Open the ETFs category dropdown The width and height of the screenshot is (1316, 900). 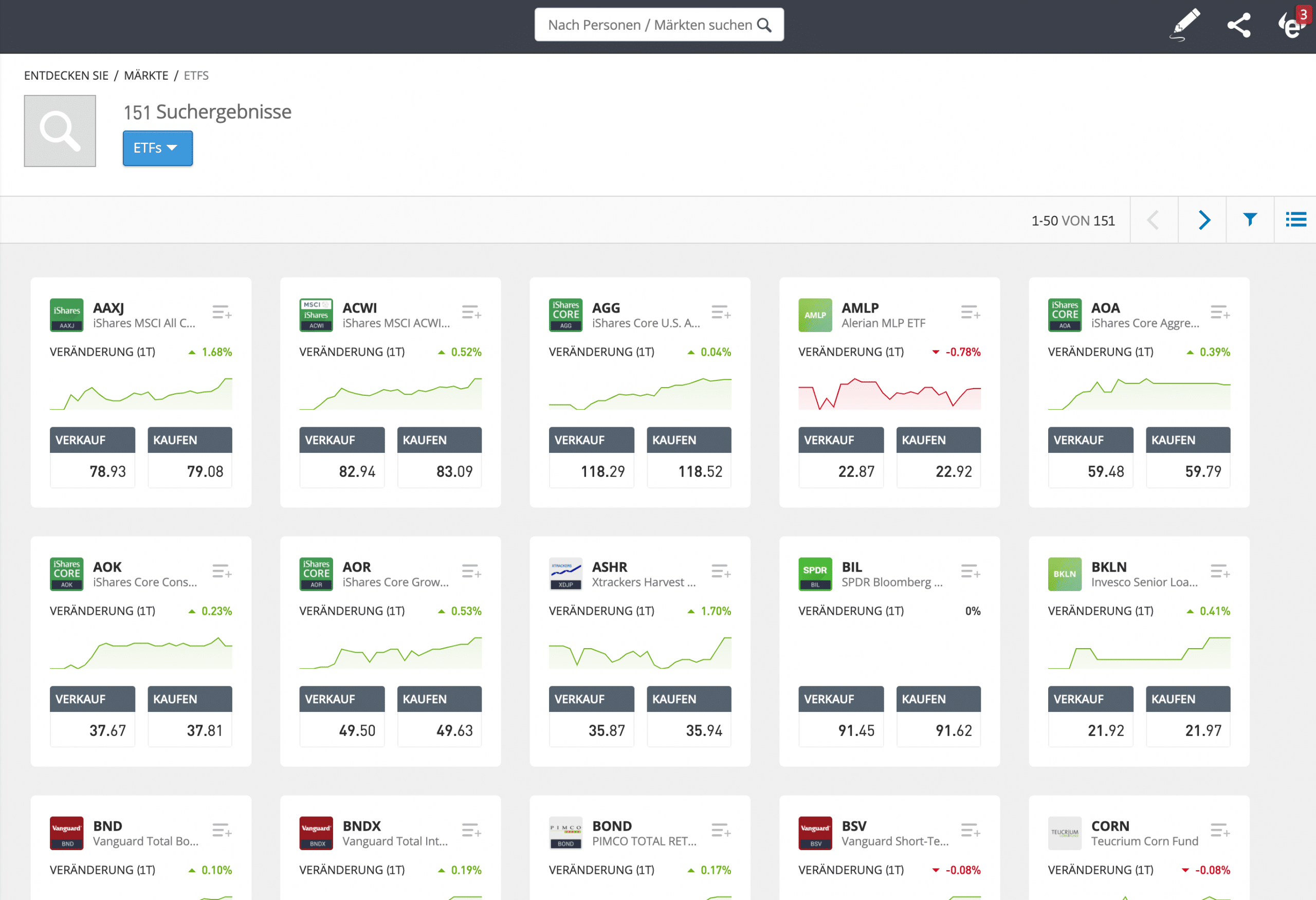pos(157,149)
